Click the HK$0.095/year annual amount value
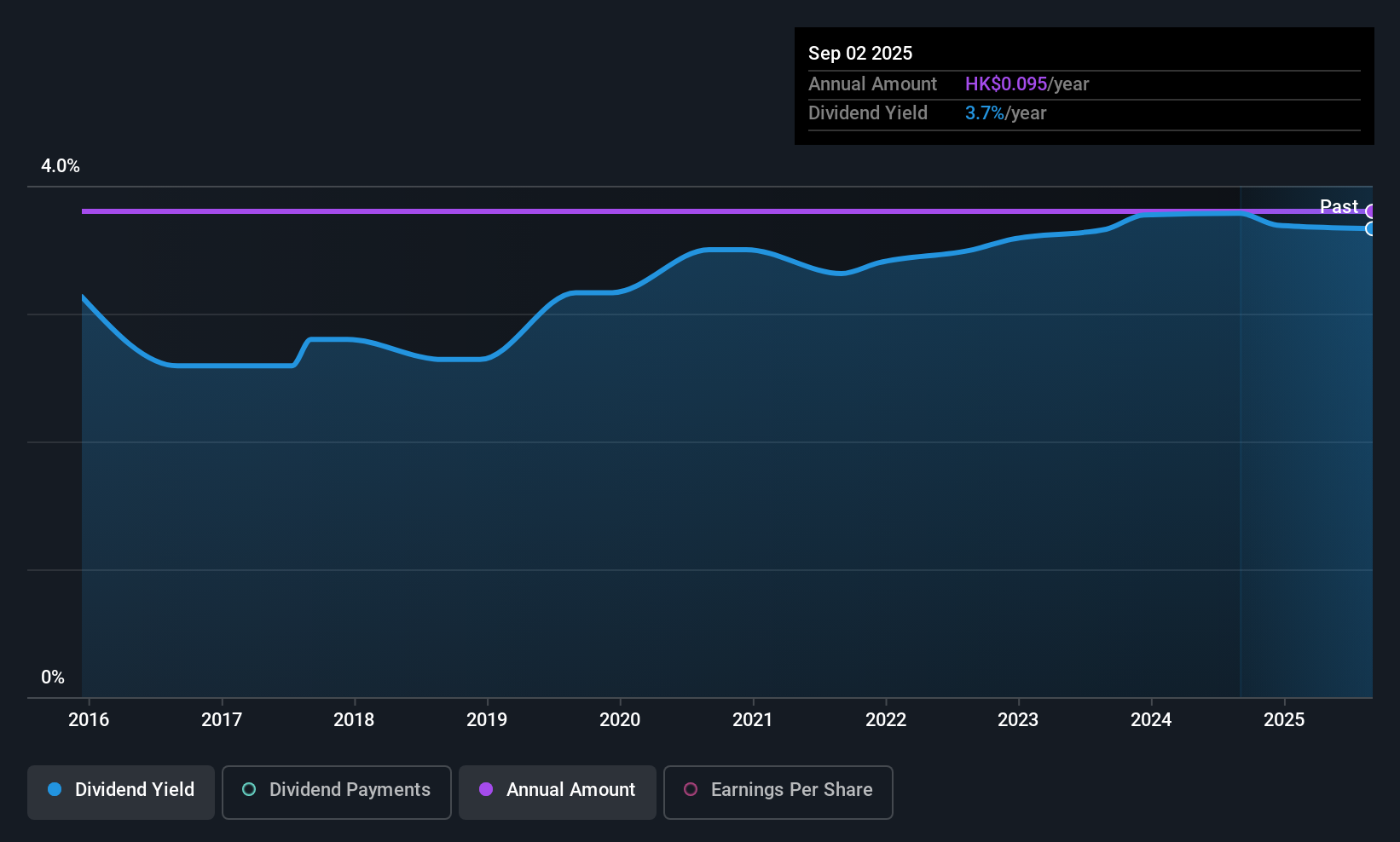Image resolution: width=1400 pixels, height=842 pixels. pos(1006,84)
